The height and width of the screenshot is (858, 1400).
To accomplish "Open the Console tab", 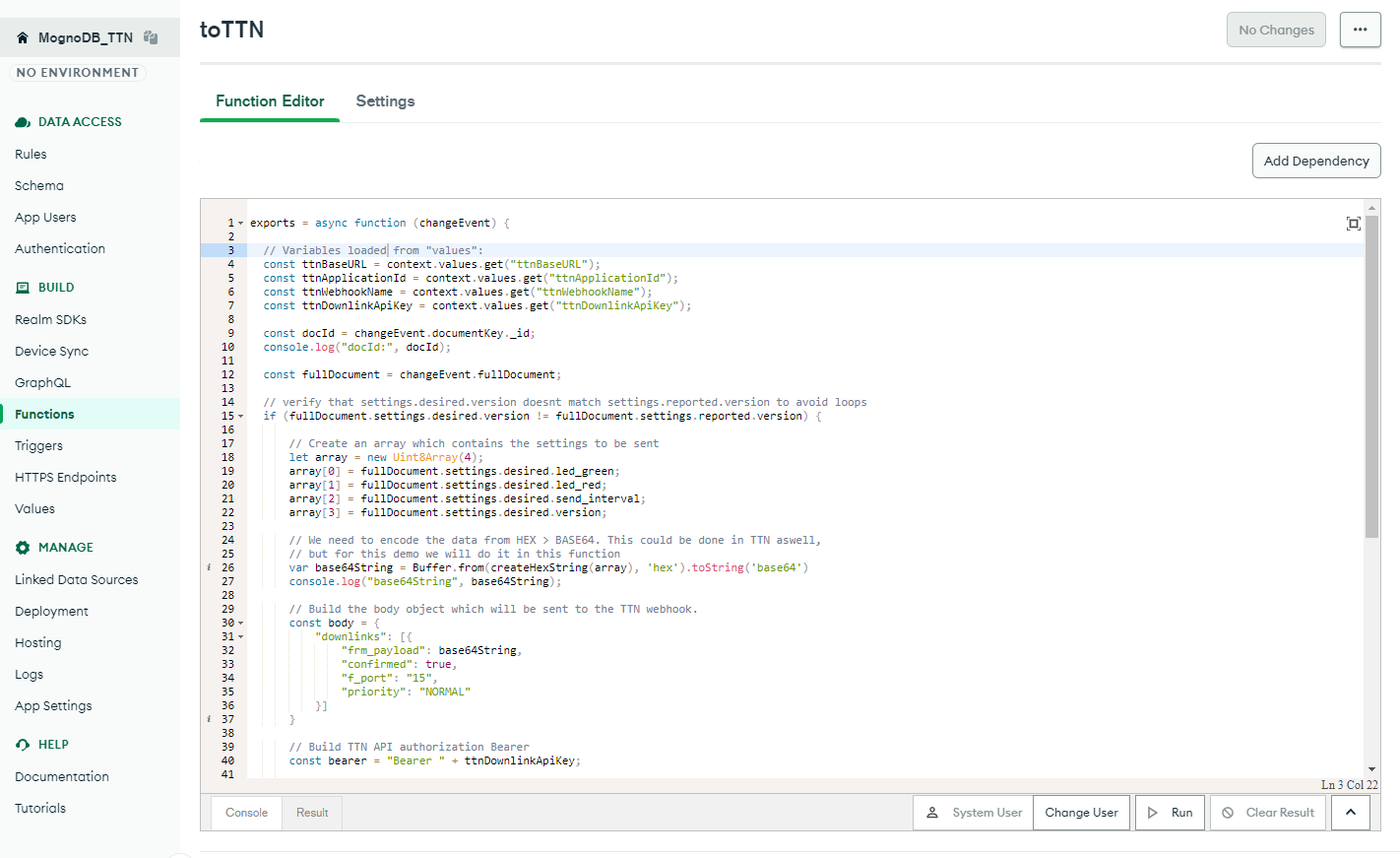I will click(246, 813).
